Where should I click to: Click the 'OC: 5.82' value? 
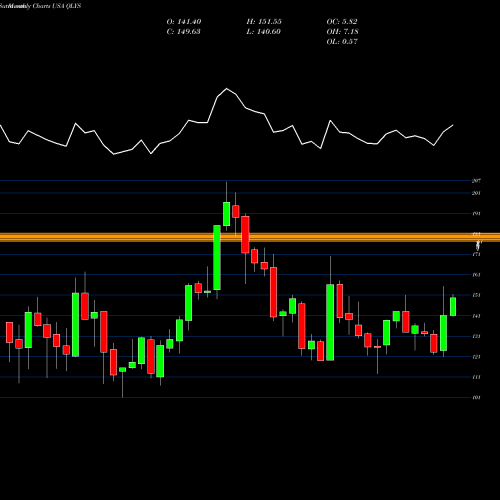tap(342, 22)
